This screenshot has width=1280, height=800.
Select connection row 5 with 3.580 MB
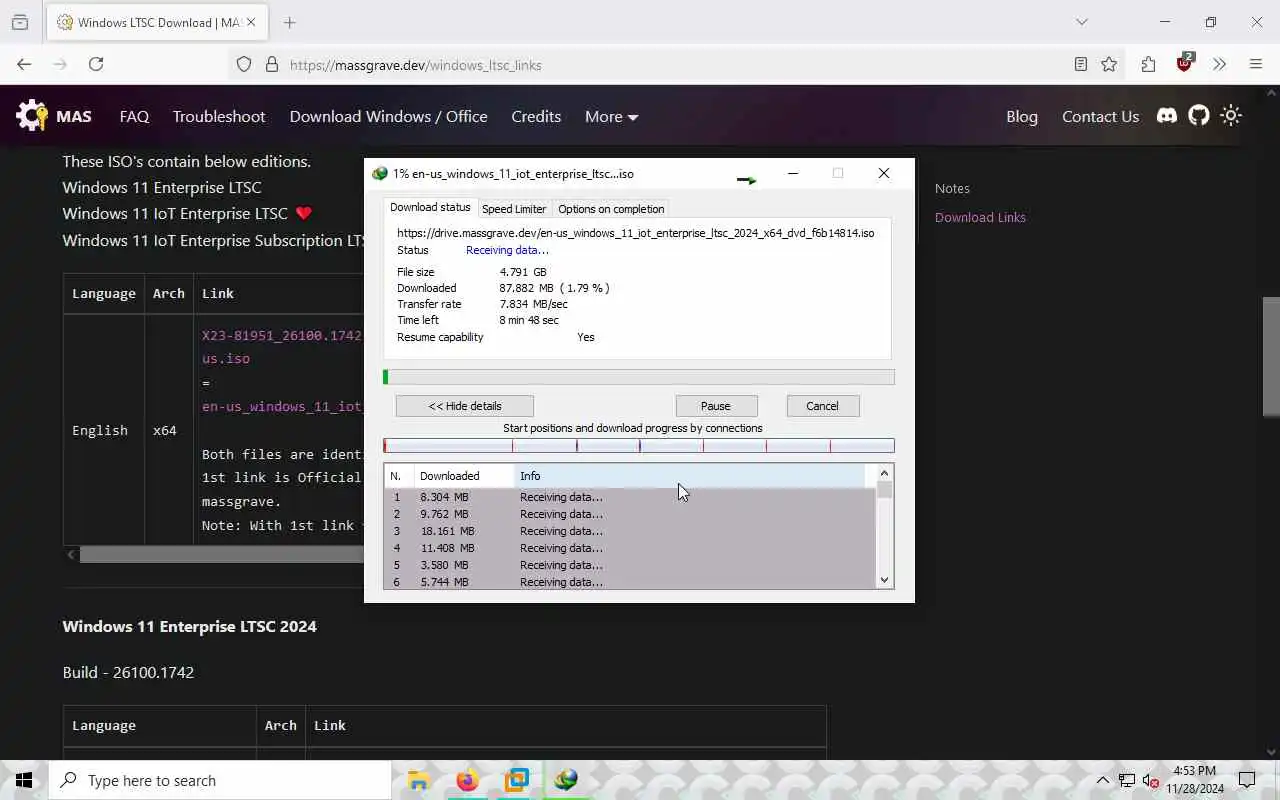coord(629,565)
